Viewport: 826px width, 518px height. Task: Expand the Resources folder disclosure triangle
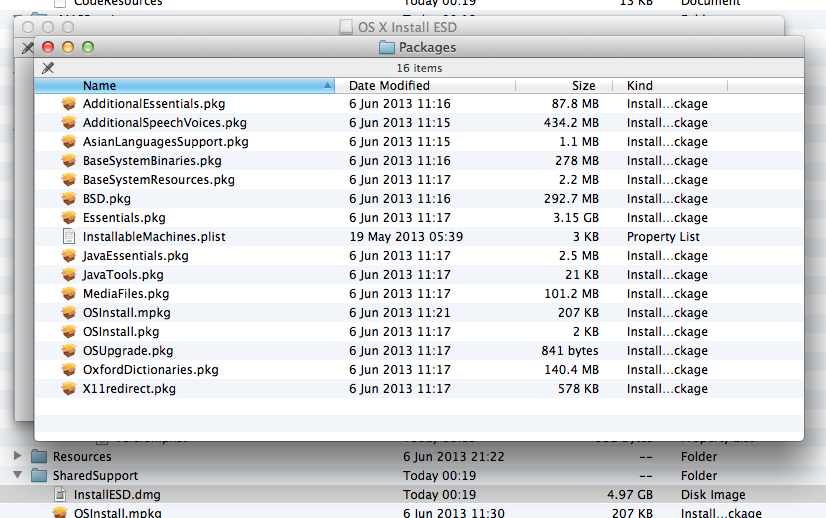[17, 456]
